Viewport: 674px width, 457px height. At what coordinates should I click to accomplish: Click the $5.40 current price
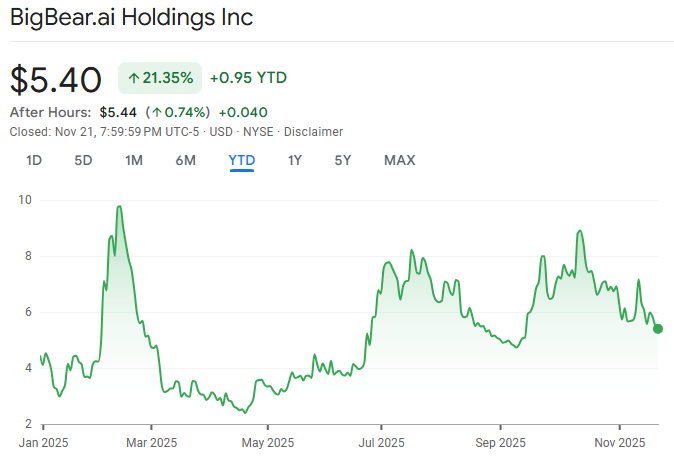56,78
